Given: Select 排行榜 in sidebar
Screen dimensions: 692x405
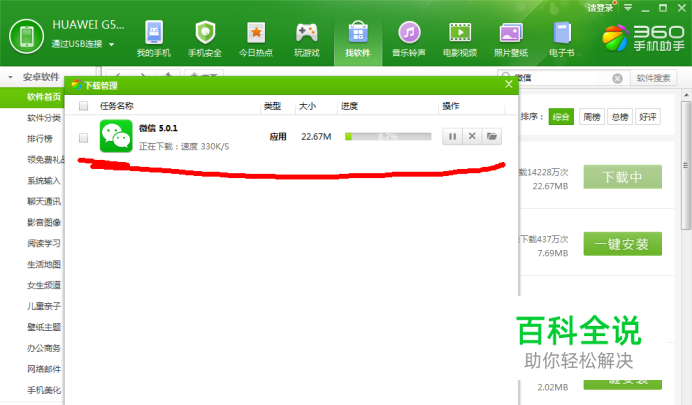Looking at the screenshot, I should point(40,139).
